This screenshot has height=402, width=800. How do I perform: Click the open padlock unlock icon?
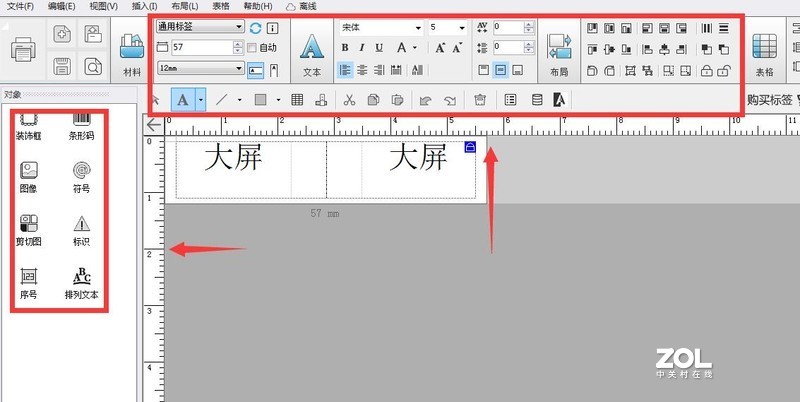pyautogui.click(x=723, y=70)
